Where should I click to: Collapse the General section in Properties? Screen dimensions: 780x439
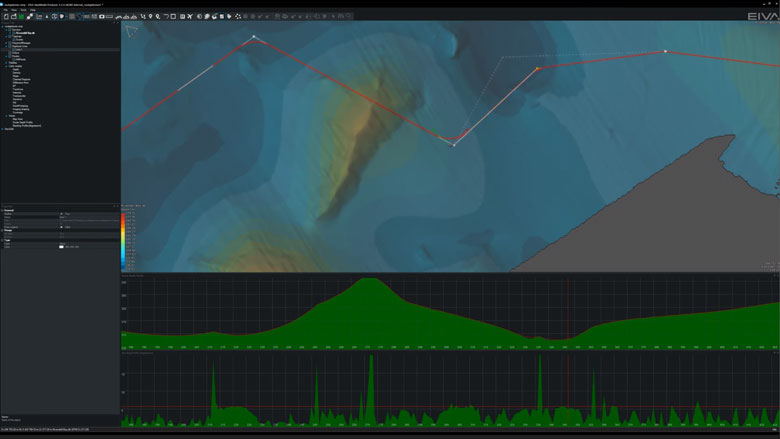(3, 210)
